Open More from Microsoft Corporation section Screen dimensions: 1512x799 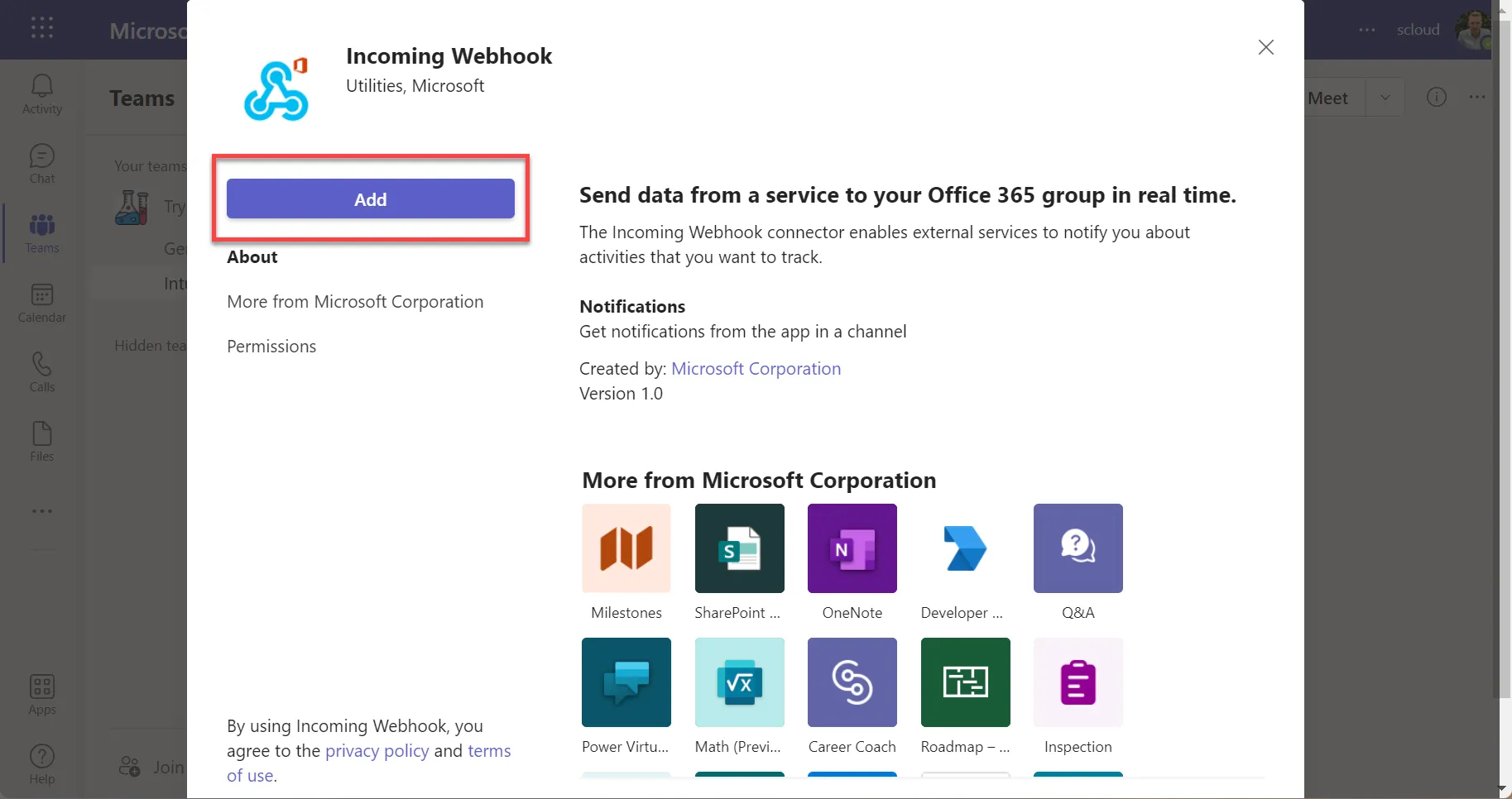[x=355, y=302]
